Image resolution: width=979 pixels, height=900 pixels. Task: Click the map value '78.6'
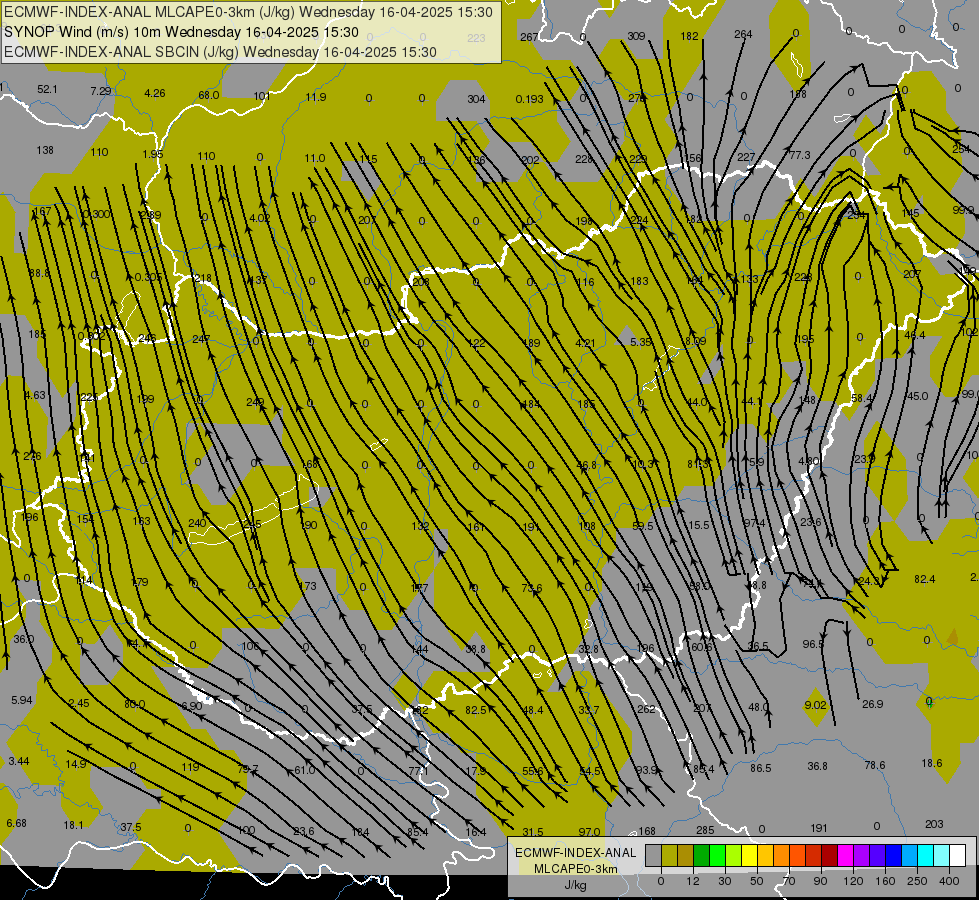tap(875, 765)
